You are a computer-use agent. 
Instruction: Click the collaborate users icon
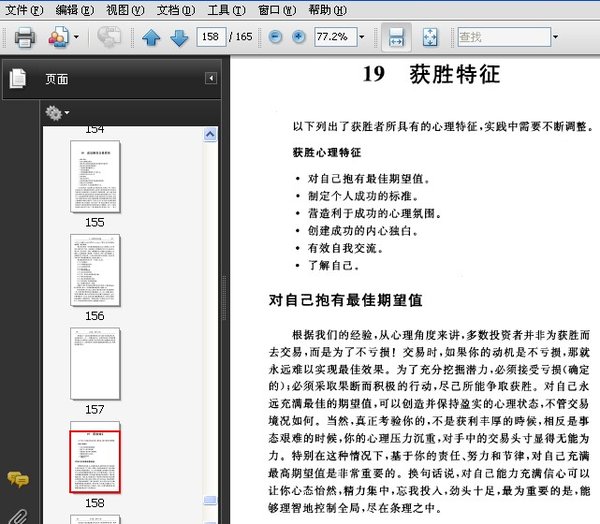[x=58, y=37]
